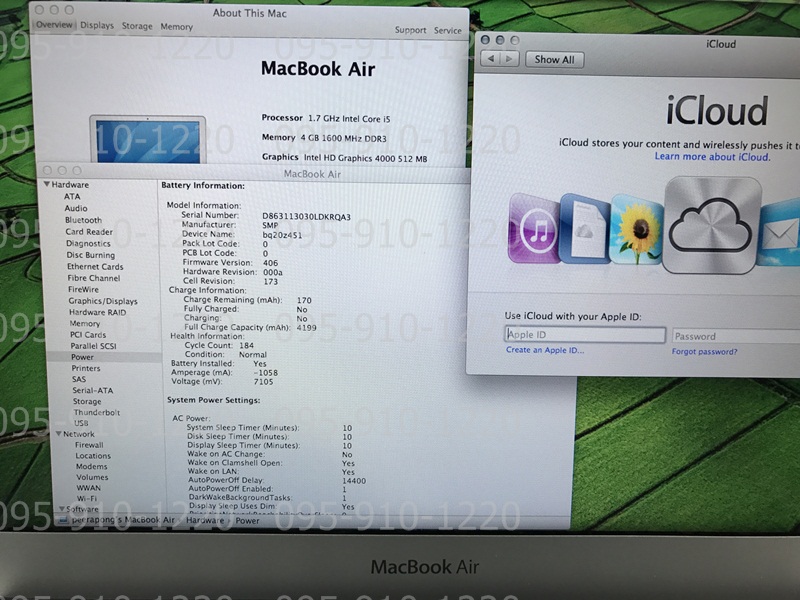Click Show All in iCloud window
Image resolution: width=800 pixels, height=600 pixels.
coord(554,60)
